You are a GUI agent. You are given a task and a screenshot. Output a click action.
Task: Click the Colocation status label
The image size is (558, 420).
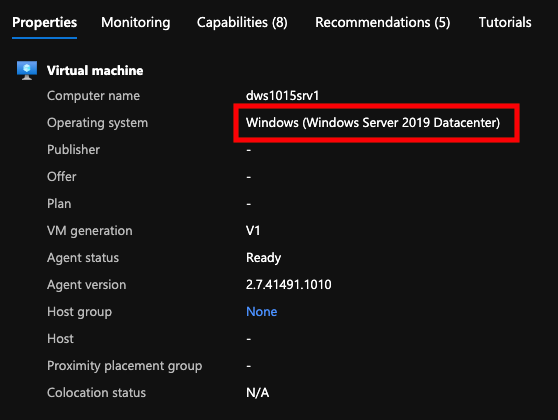click(96, 393)
